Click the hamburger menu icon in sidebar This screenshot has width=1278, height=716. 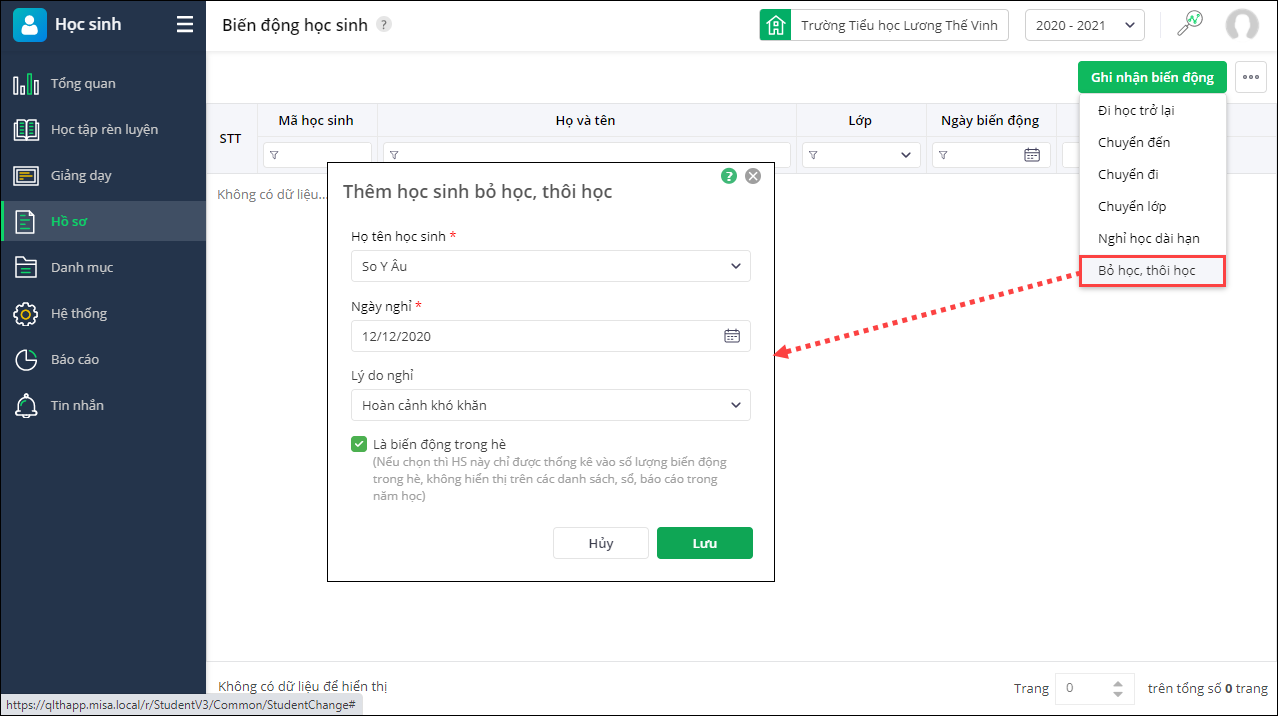(x=185, y=25)
